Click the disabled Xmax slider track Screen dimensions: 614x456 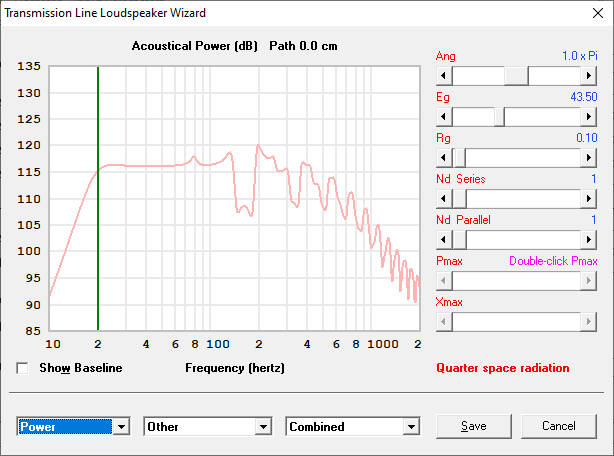pyautogui.click(x=516, y=322)
